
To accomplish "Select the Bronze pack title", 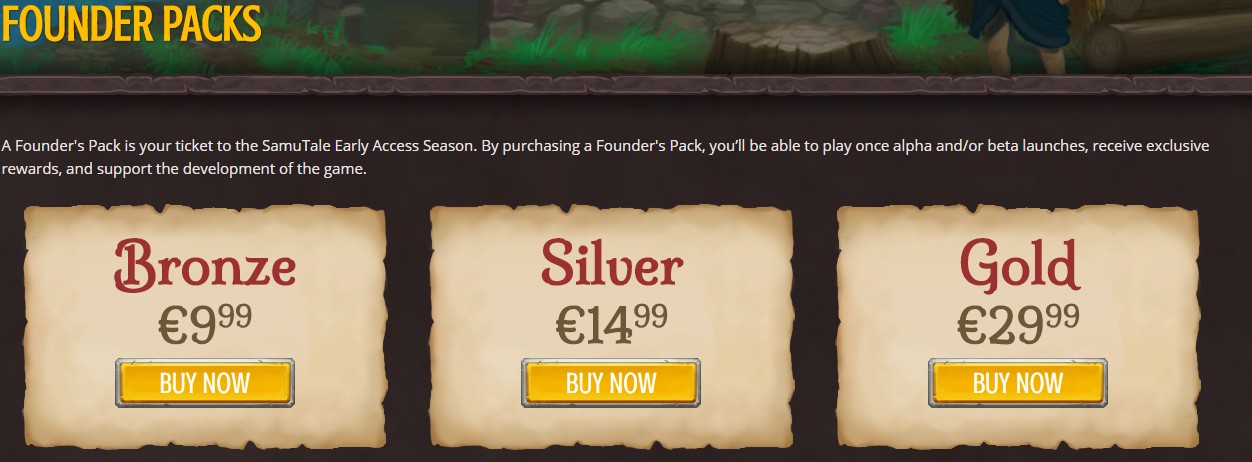I will point(204,264).
